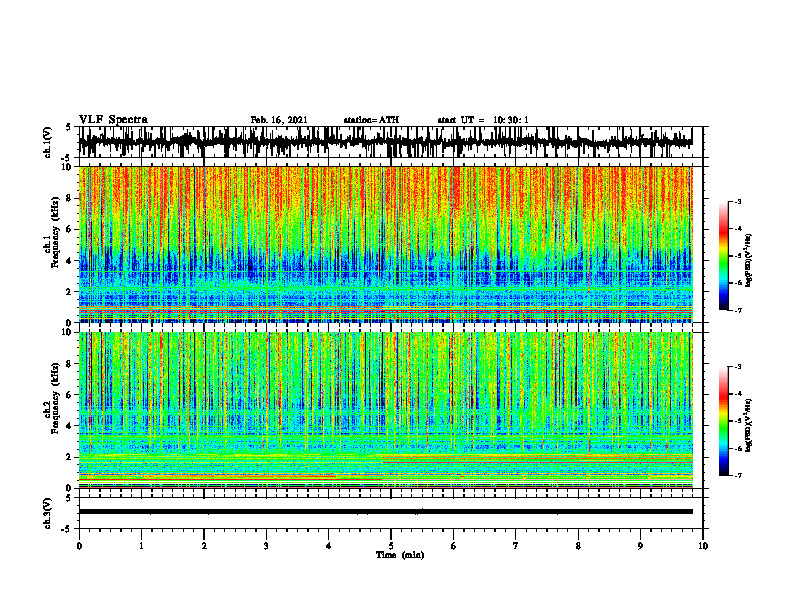Click the time axis tick label "4"
The width and height of the screenshot is (792, 612).
point(329,546)
